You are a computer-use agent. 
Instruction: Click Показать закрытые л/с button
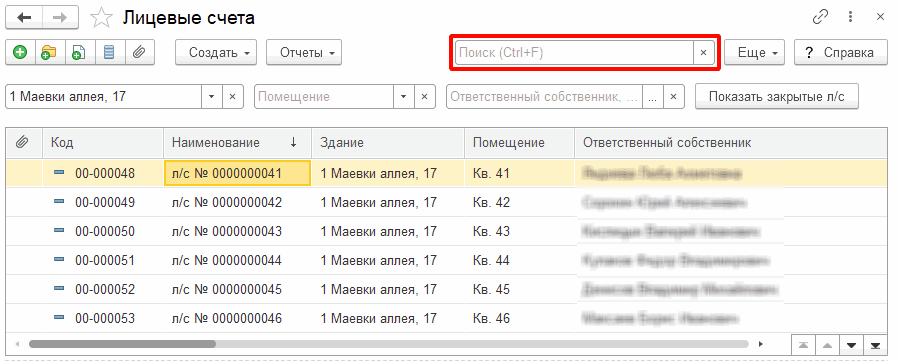click(x=777, y=97)
